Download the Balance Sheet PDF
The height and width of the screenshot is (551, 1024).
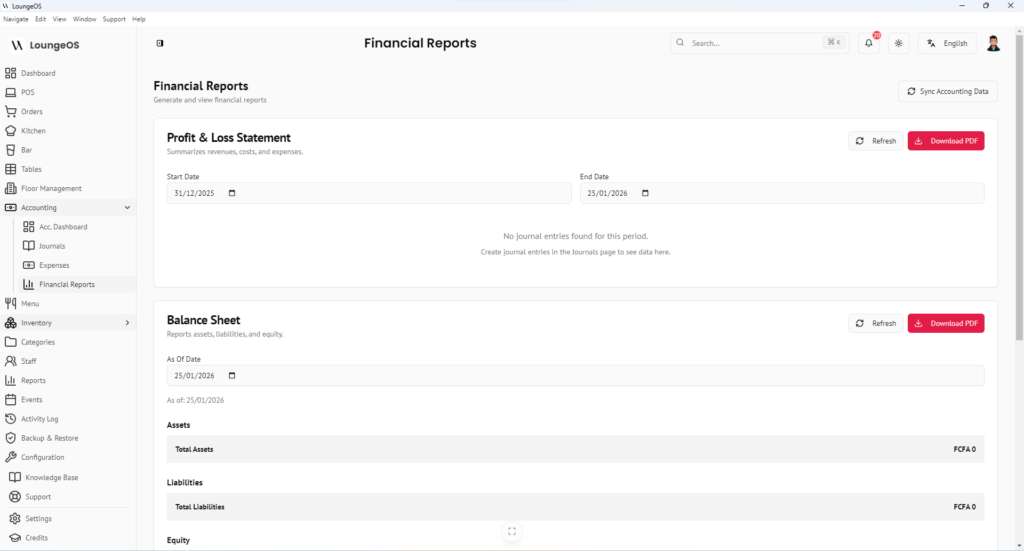pos(945,323)
